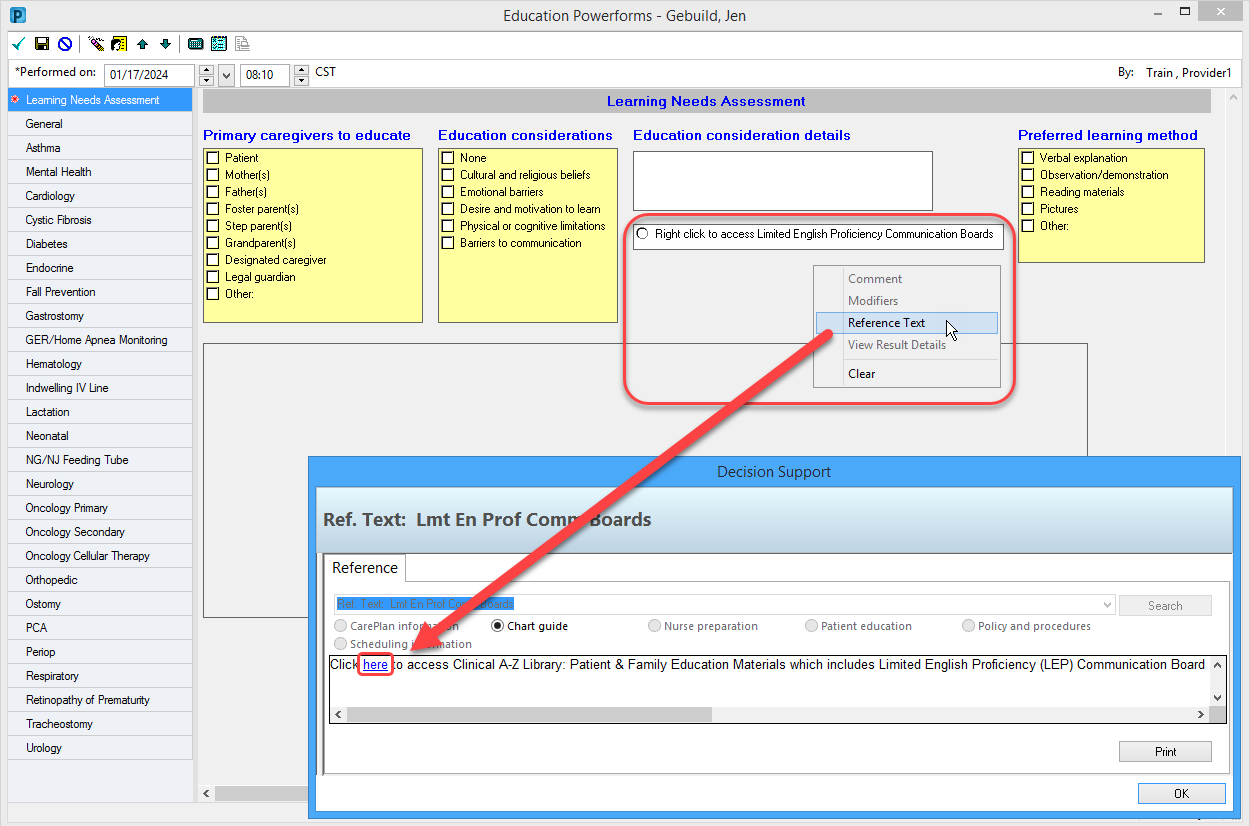Open the calculator icon in toolbar
Image resolution: width=1250 pixels, height=826 pixels.
click(x=196, y=44)
